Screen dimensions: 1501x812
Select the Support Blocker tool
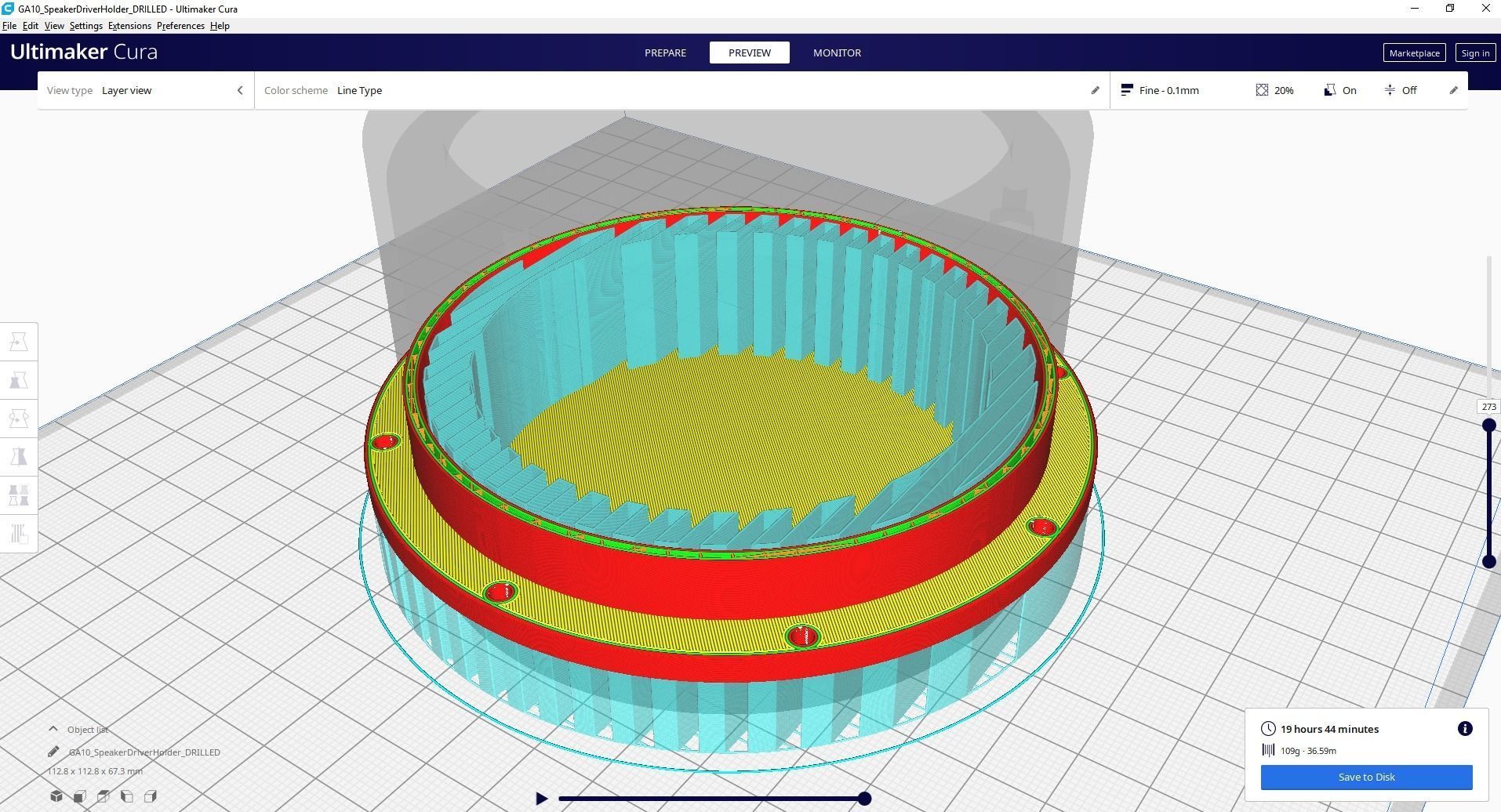[19, 533]
